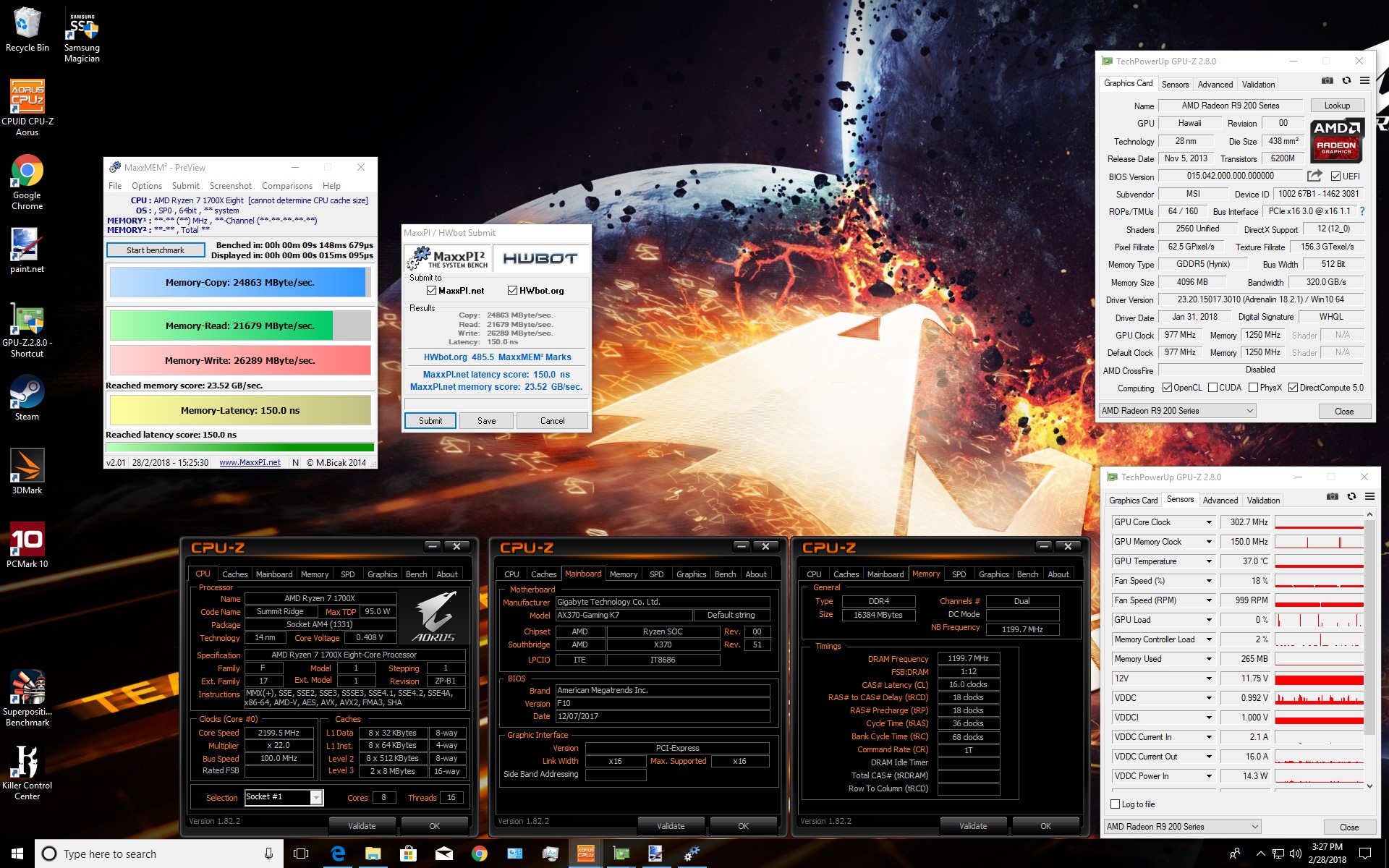Open Microsoft Edge from the taskbar

pyautogui.click(x=338, y=854)
